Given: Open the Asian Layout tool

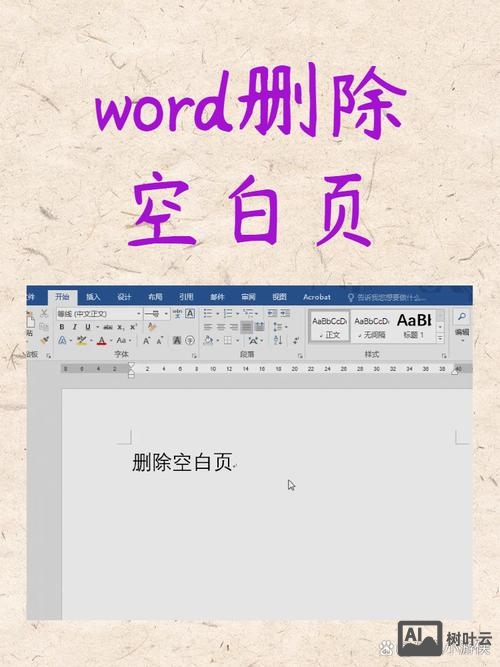Looking at the screenshot, I should tap(253, 340).
